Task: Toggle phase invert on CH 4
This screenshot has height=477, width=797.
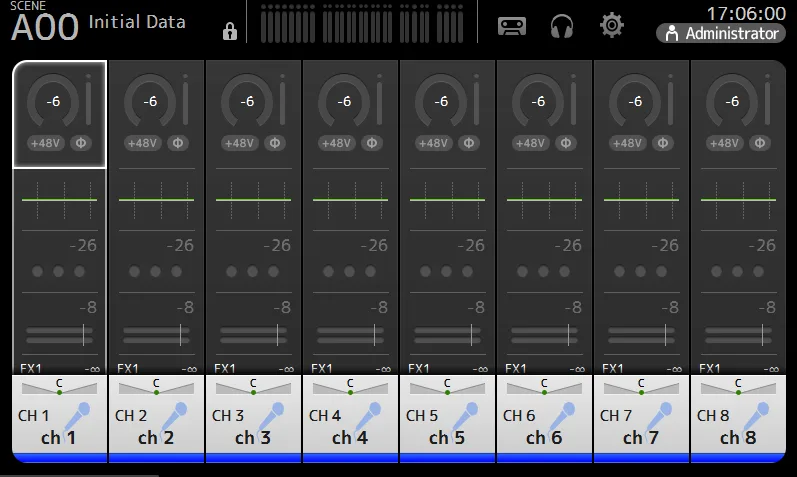Action: (x=372, y=143)
